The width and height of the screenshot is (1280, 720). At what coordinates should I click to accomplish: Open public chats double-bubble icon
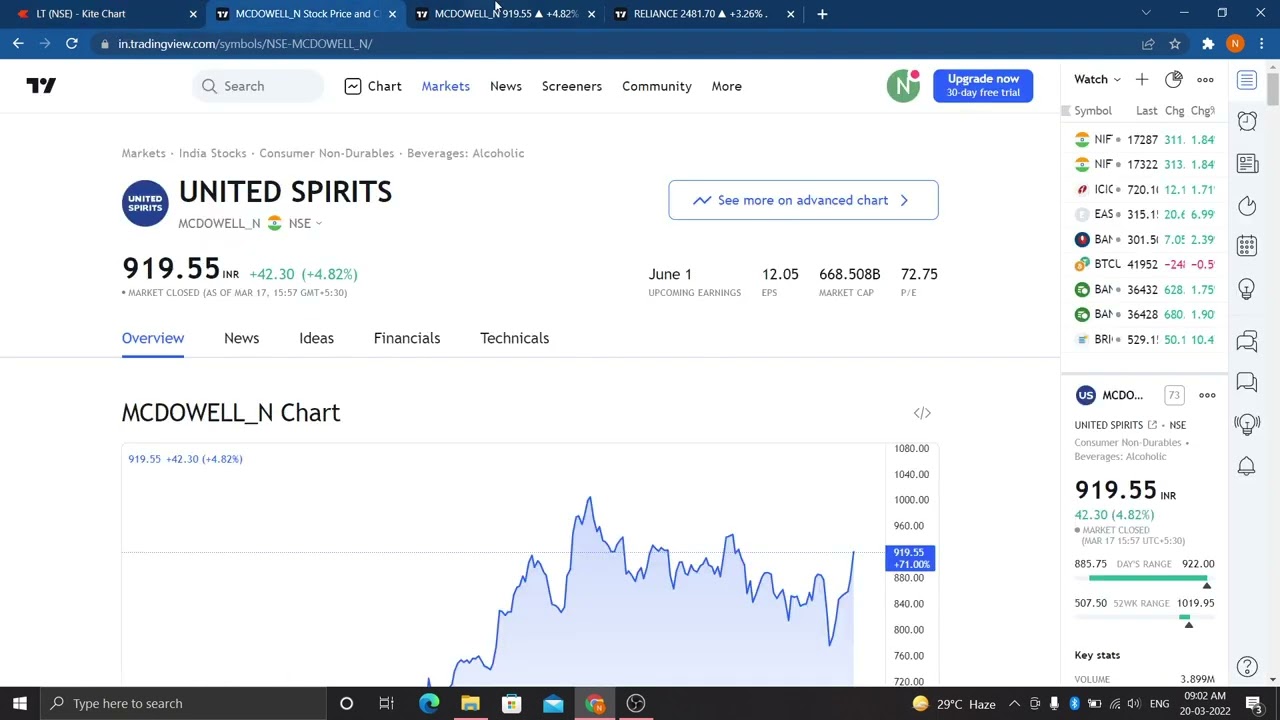click(1247, 341)
